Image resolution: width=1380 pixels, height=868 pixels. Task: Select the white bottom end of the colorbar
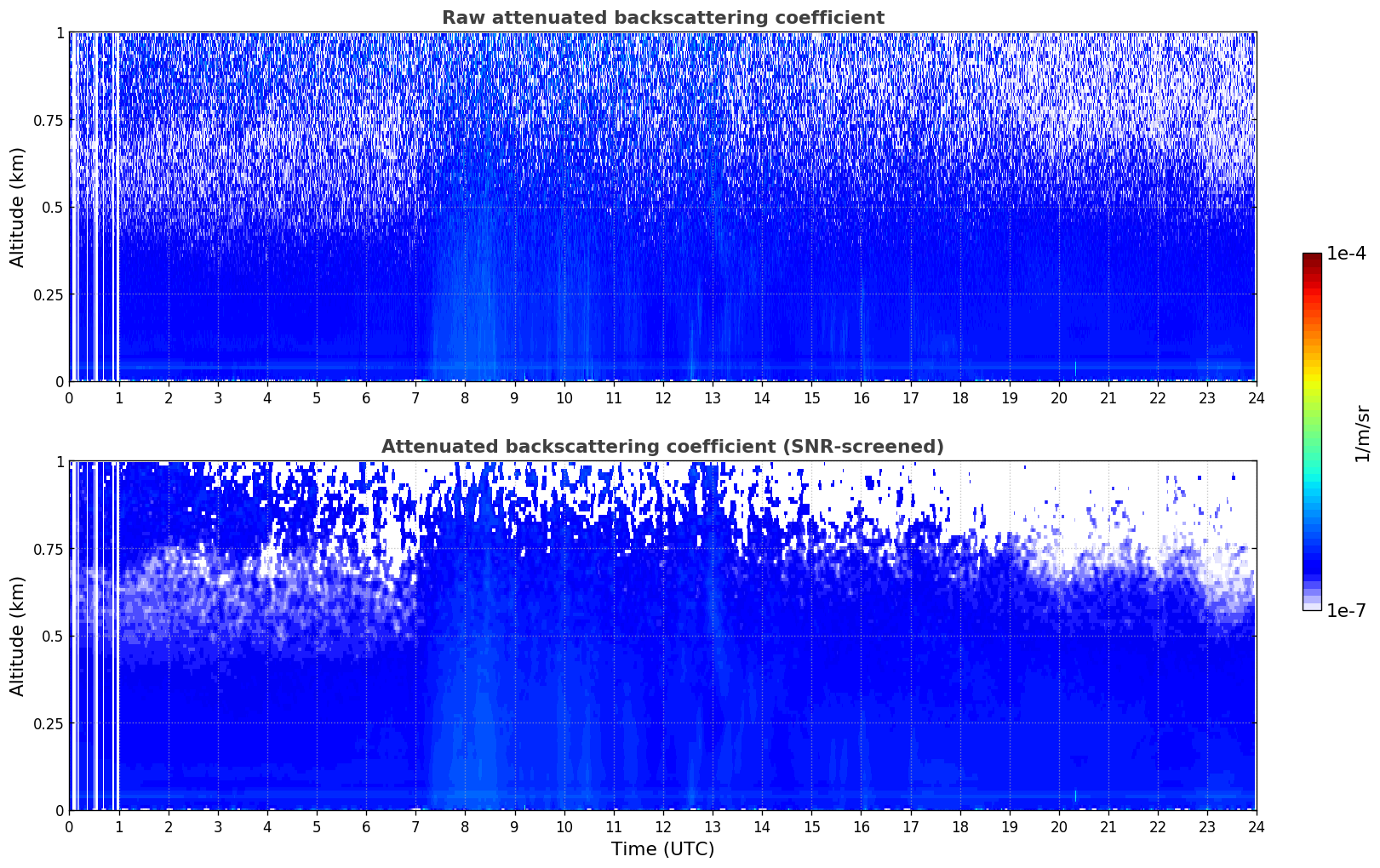[x=1311, y=607]
